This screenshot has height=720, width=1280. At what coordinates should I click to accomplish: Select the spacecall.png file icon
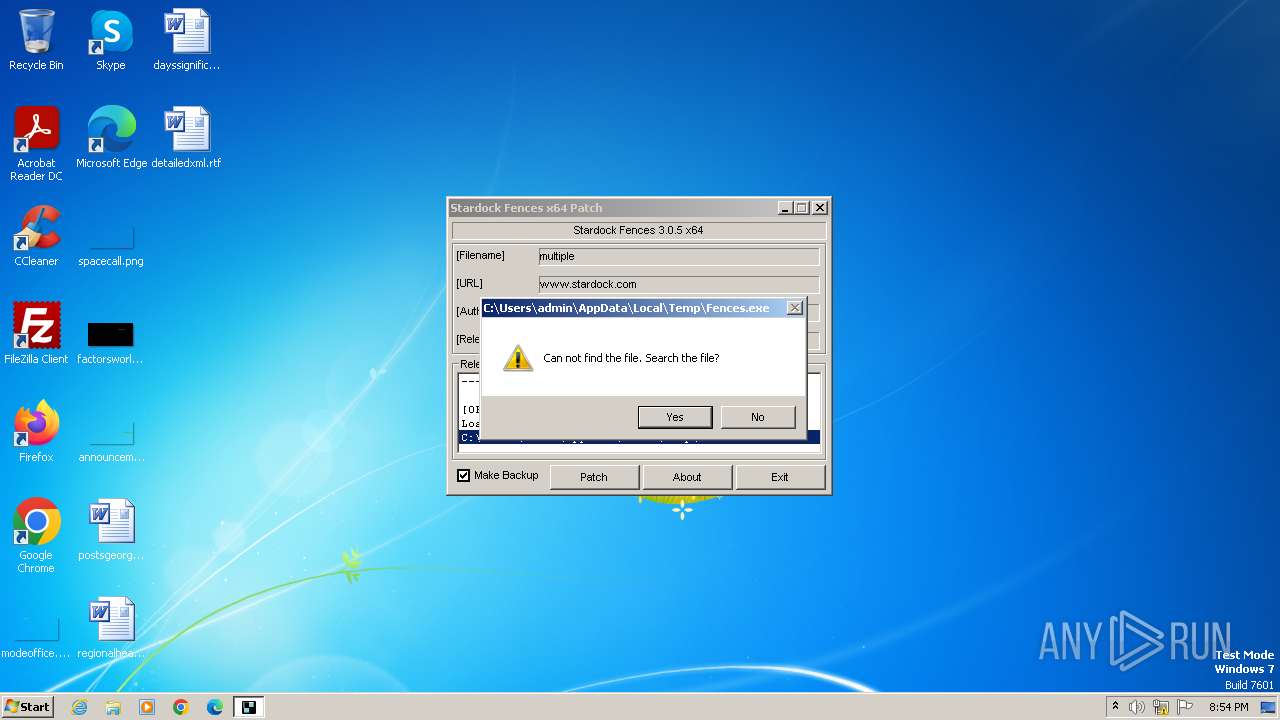pos(110,245)
